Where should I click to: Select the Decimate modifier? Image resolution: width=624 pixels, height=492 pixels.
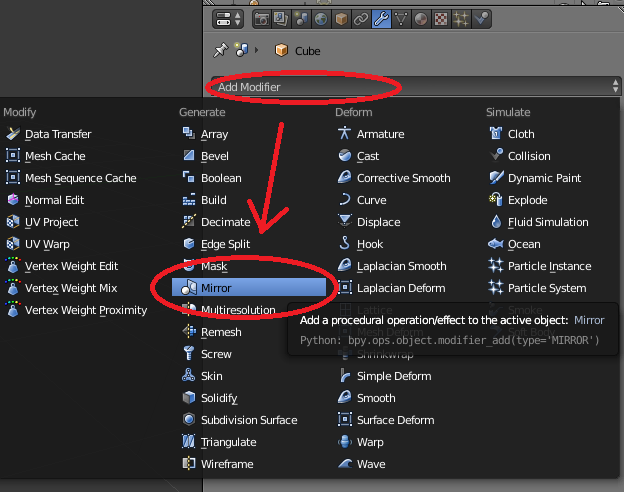(216, 222)
